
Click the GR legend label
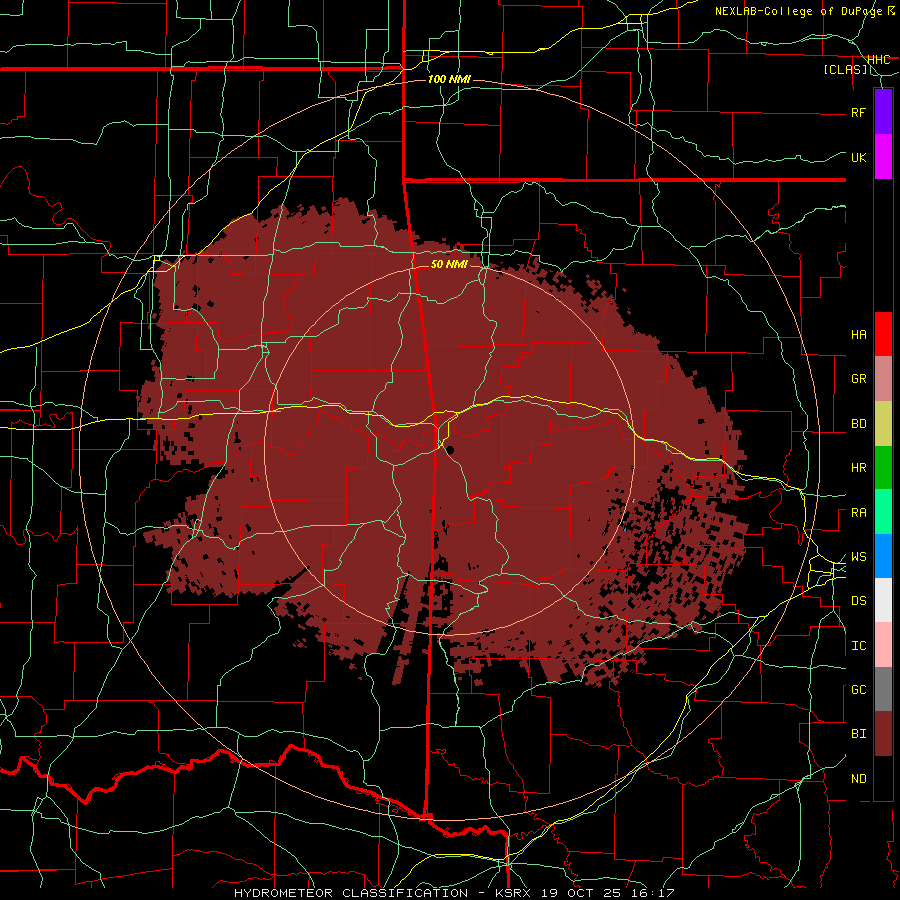pos(858,379)
